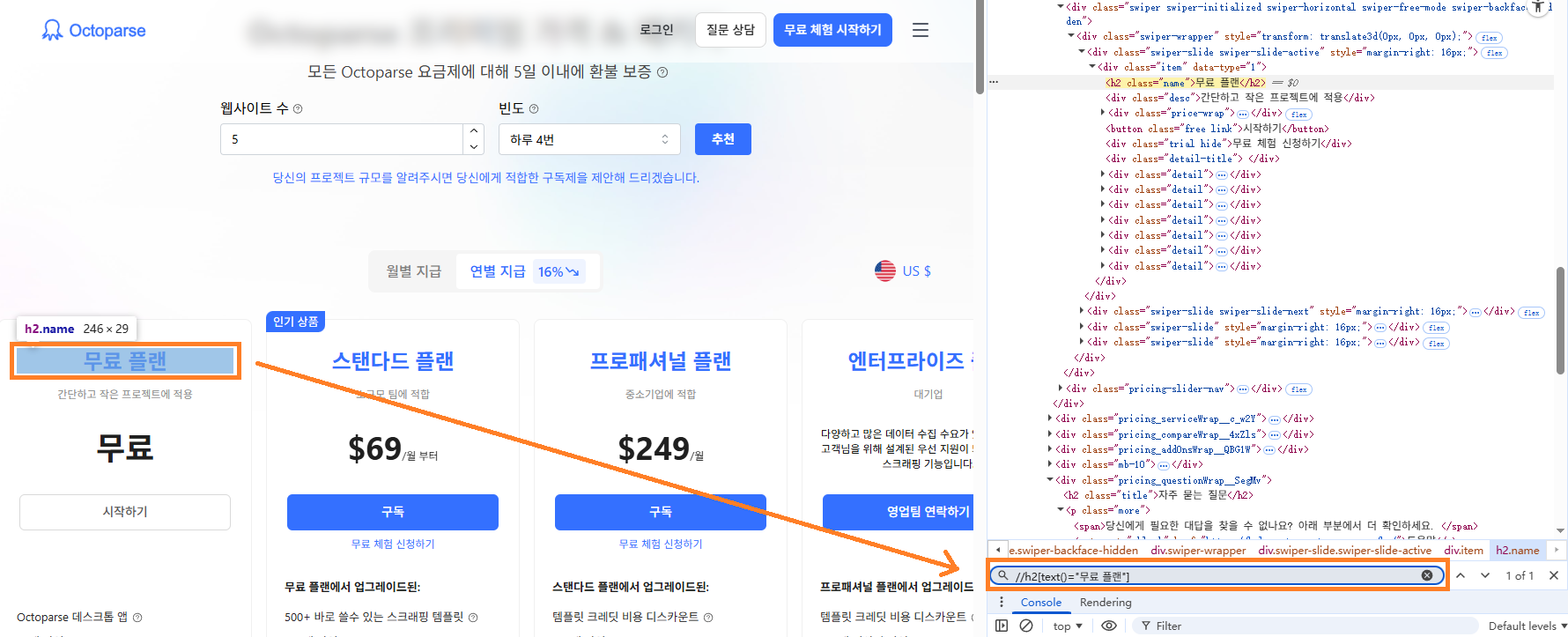
Task: Open the 하루 4번 frequency dropdown
Action: pyautogui.click(x=589, y=139)
